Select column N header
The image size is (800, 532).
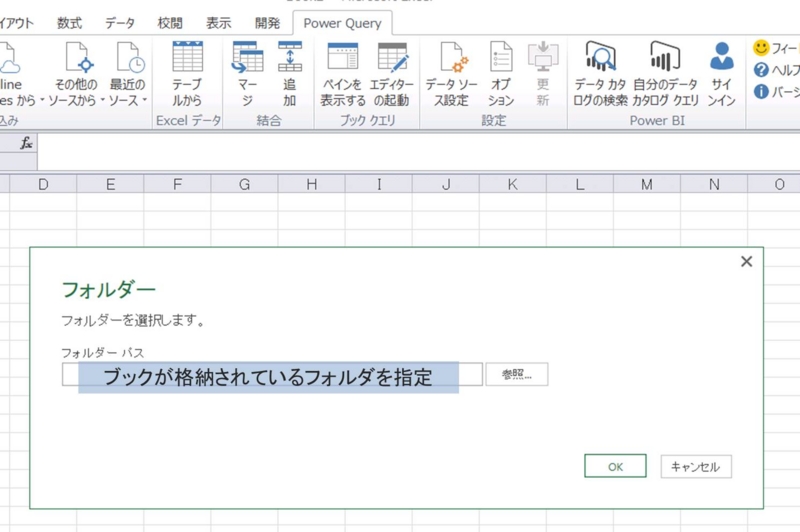click(714, 184)
